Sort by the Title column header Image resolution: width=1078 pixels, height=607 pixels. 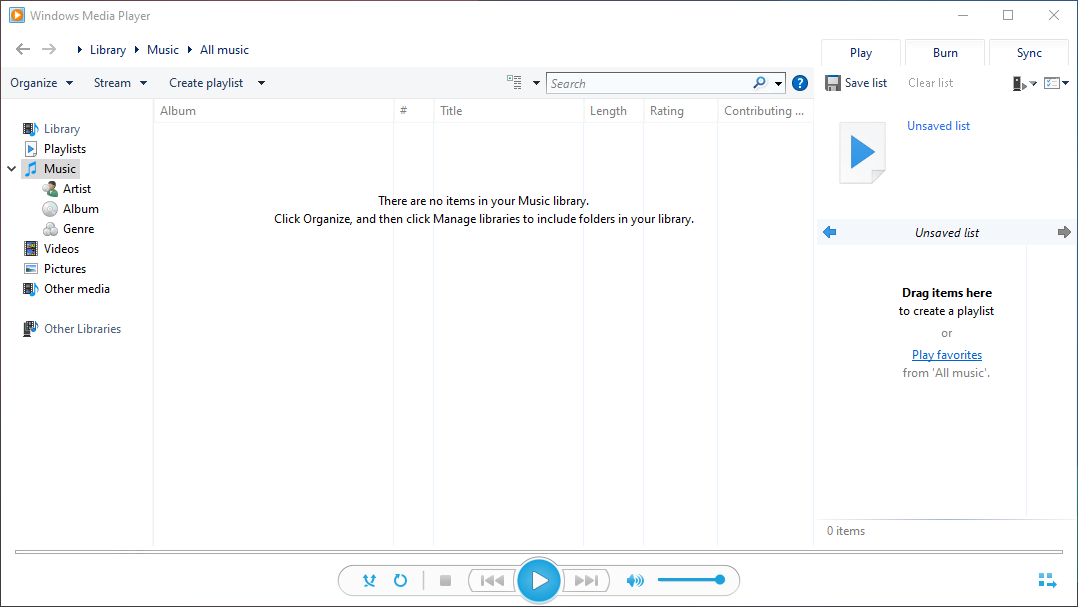[x=509, y=111]
